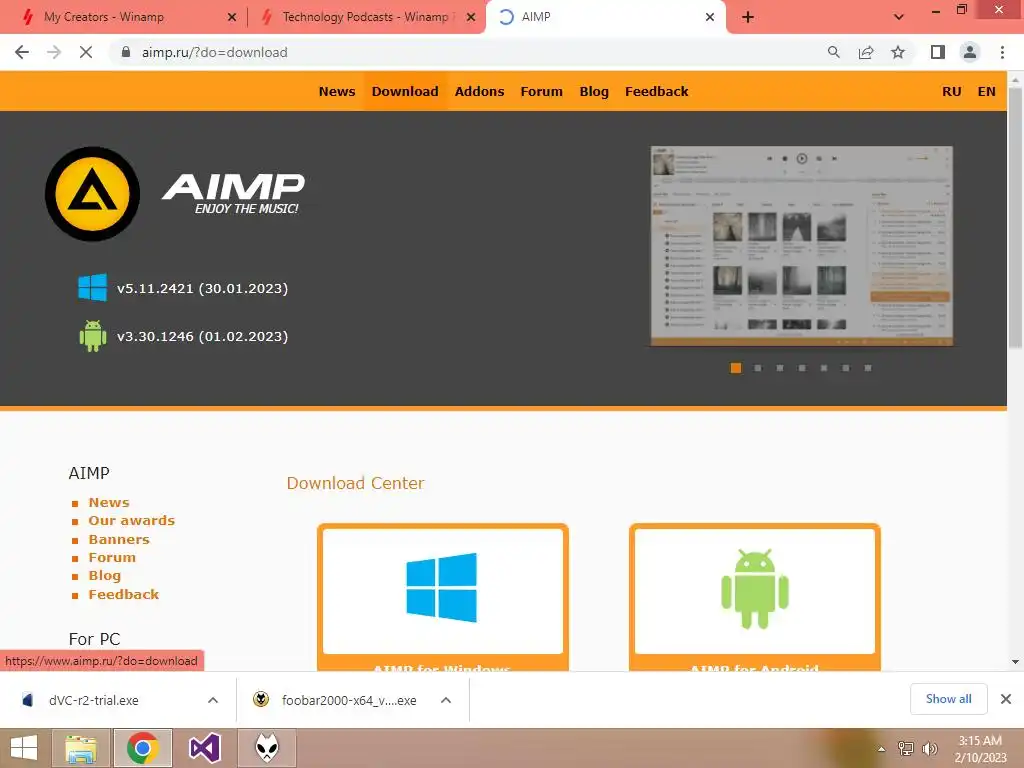Click the AIMP for Android download tile
The image size is (1024, 768).
(755, 597)
